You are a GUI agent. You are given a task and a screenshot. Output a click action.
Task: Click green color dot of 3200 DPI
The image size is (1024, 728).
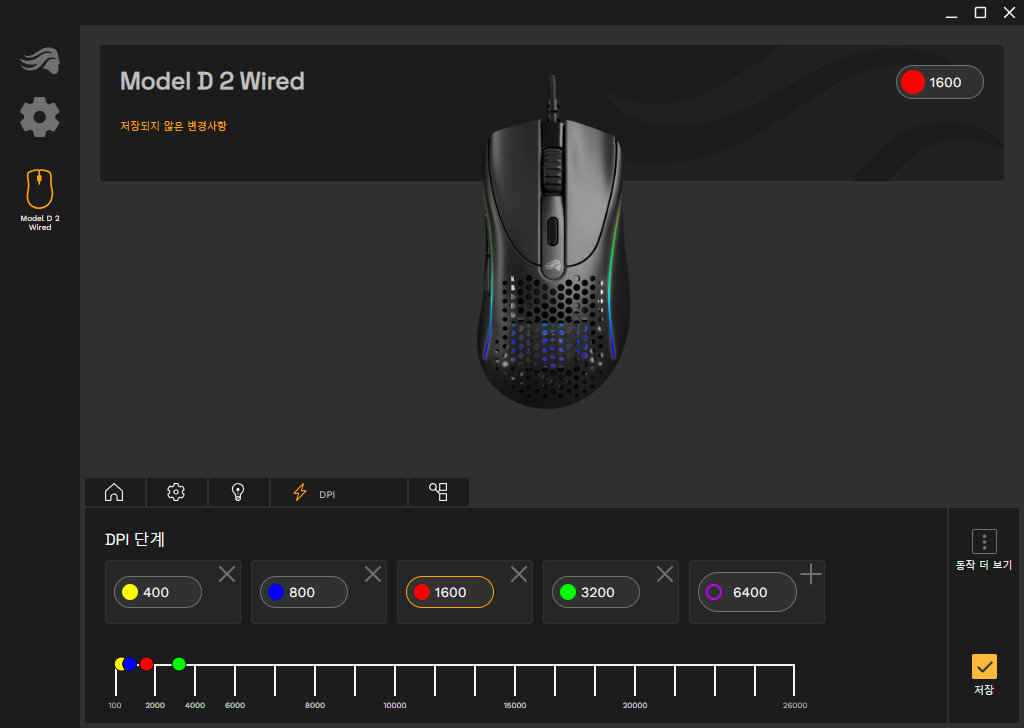[568, 592]
